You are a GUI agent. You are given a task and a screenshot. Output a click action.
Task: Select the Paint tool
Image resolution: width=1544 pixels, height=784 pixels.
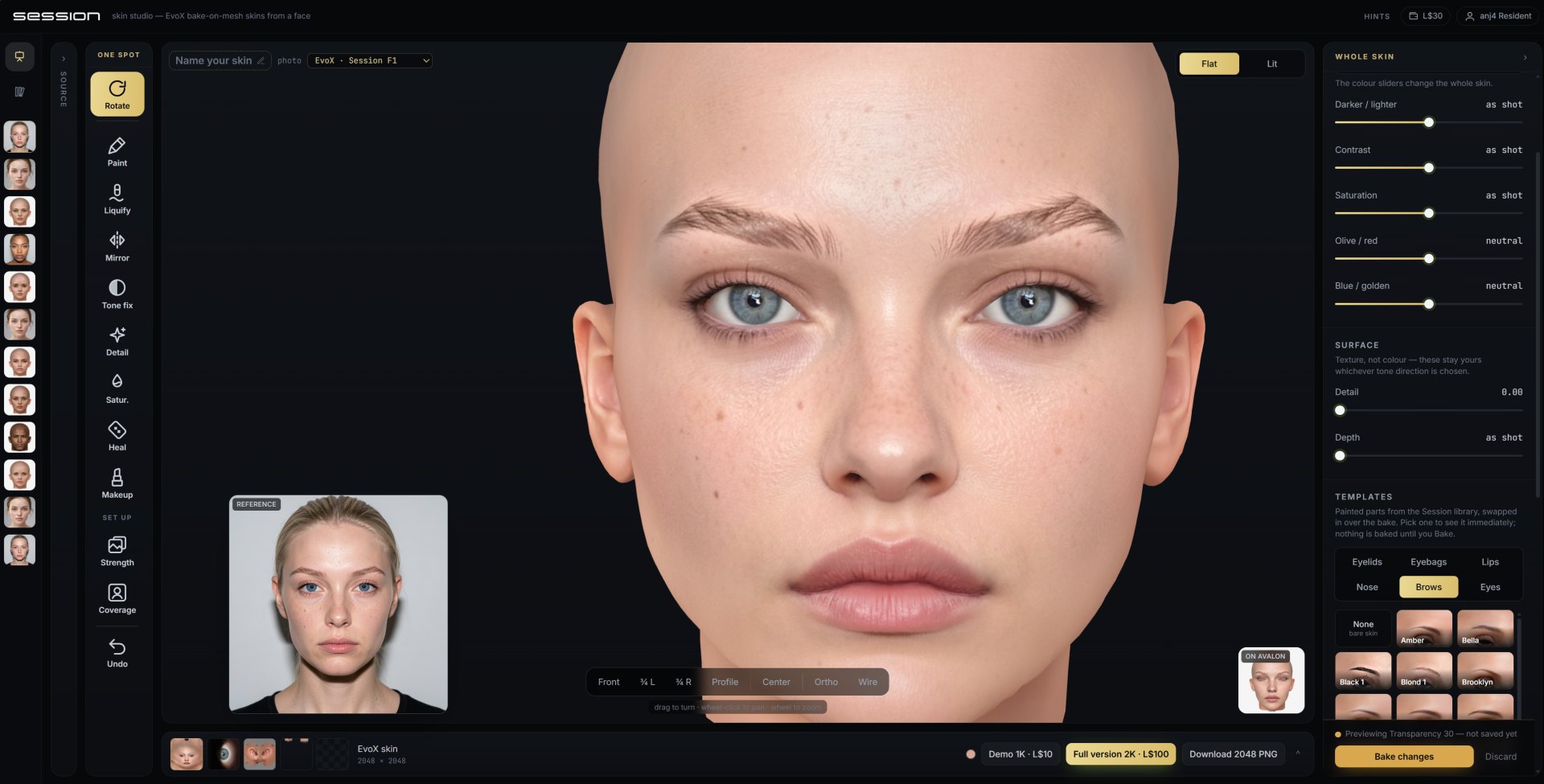(x=117, y=152)
